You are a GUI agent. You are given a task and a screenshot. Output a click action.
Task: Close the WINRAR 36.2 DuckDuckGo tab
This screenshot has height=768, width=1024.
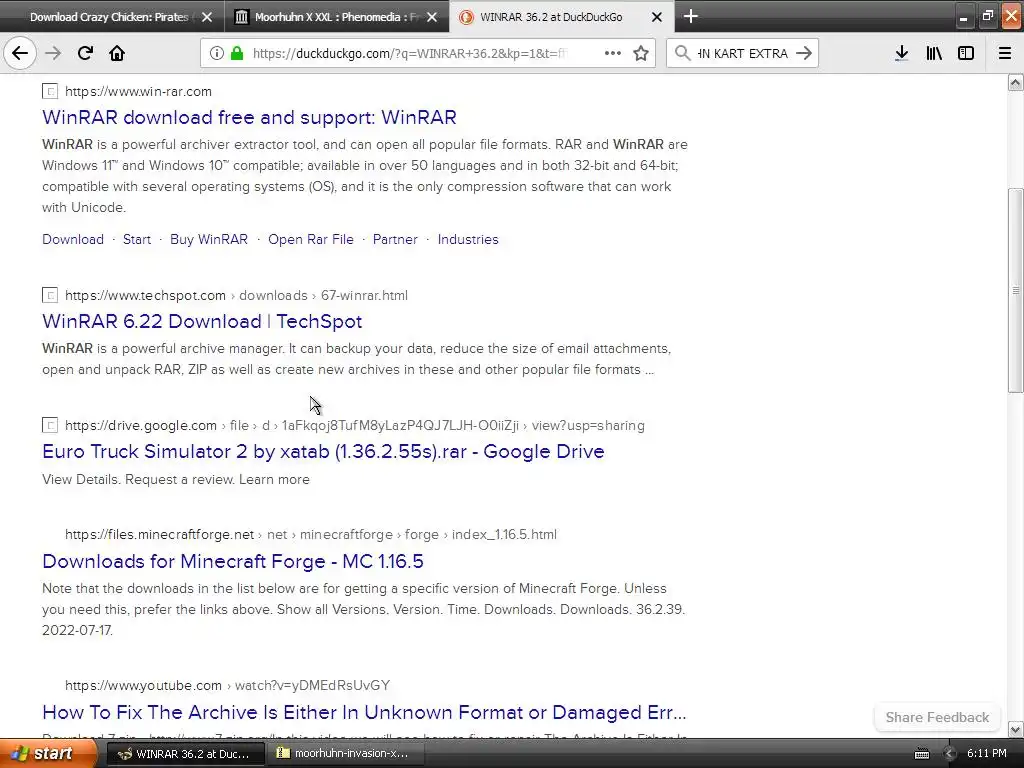click(657, 17)
